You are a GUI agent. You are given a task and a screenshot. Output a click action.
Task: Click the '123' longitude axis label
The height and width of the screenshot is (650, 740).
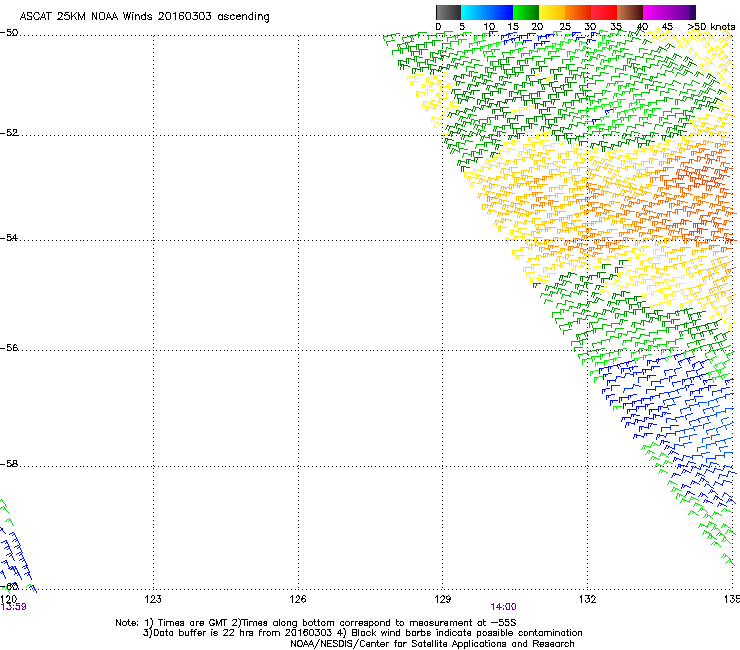point(153,599)
